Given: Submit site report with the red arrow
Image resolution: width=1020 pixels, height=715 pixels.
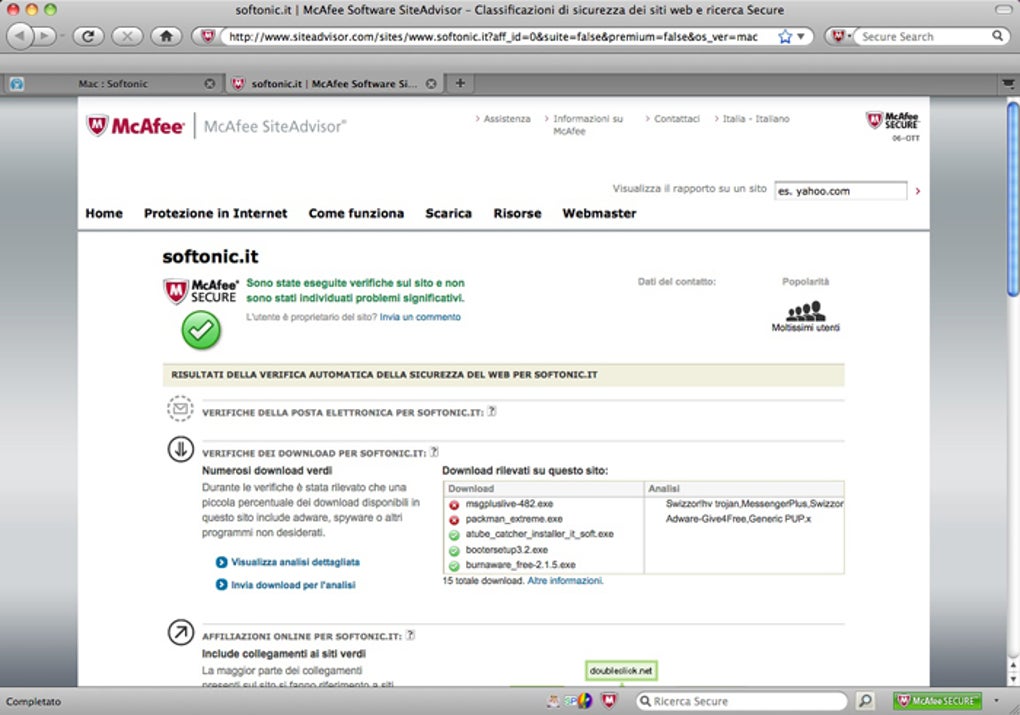Looking at the screenshot, I should pos(918,191).
